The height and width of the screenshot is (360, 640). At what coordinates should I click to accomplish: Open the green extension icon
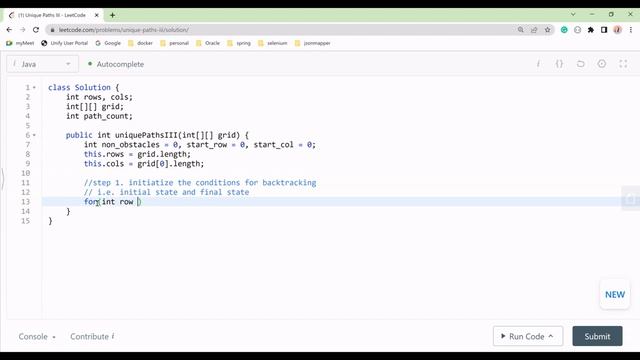click(x=564, y=30)
